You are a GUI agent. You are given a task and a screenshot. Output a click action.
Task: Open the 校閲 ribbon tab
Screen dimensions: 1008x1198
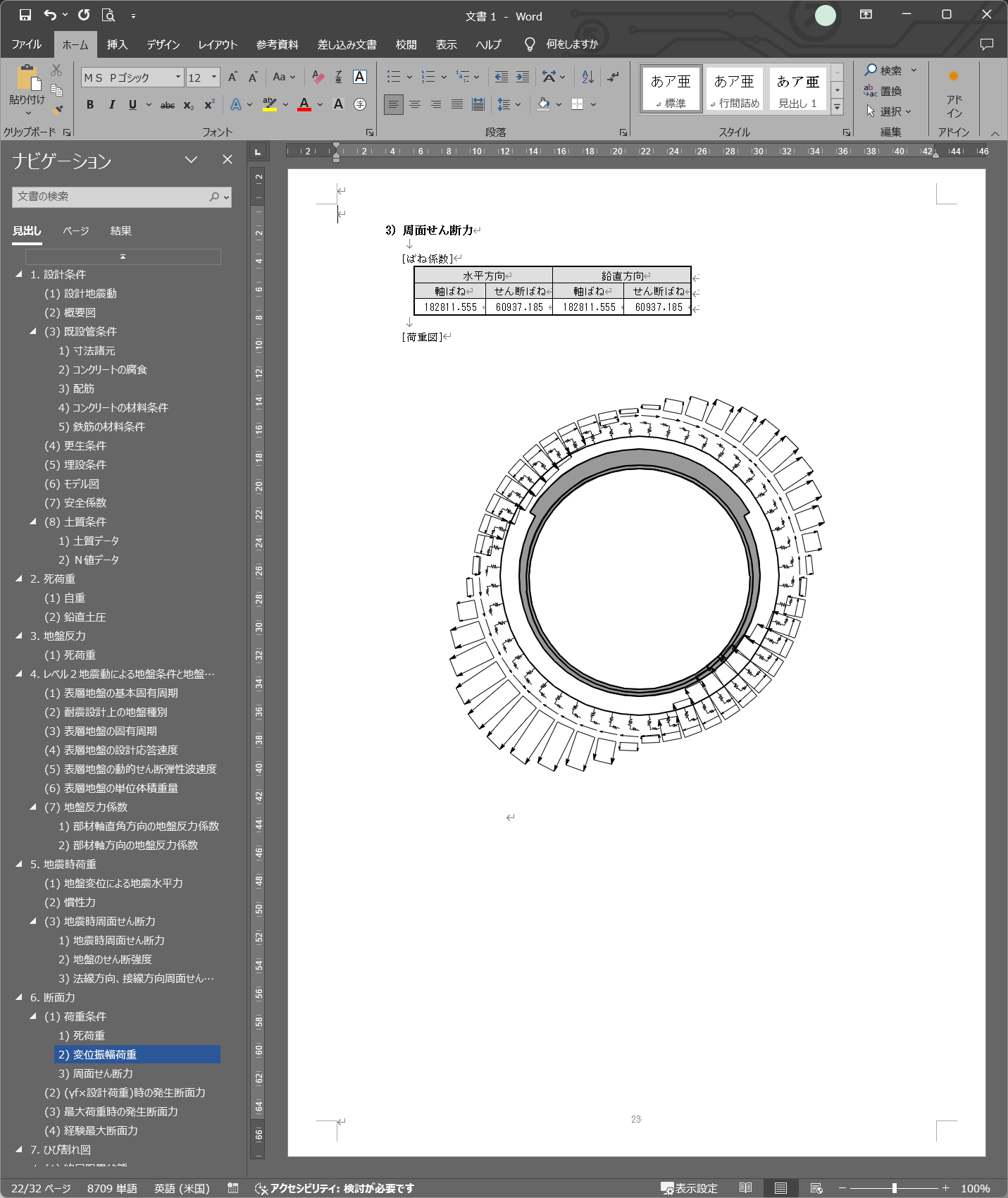pyautogui.click(x=406, y=44)
